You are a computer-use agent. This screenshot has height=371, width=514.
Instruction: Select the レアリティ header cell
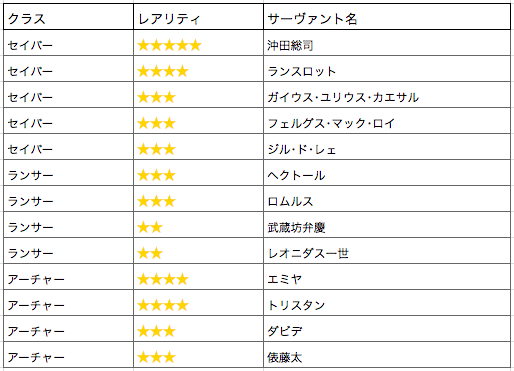point(198,17)
